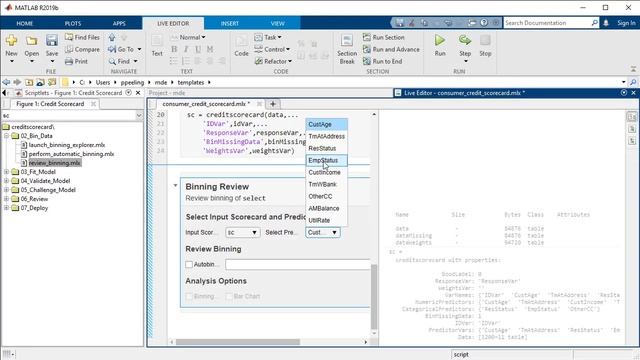Open launch_binning_explorer.mlx file

pyautogui.click(x=67, y=145)
